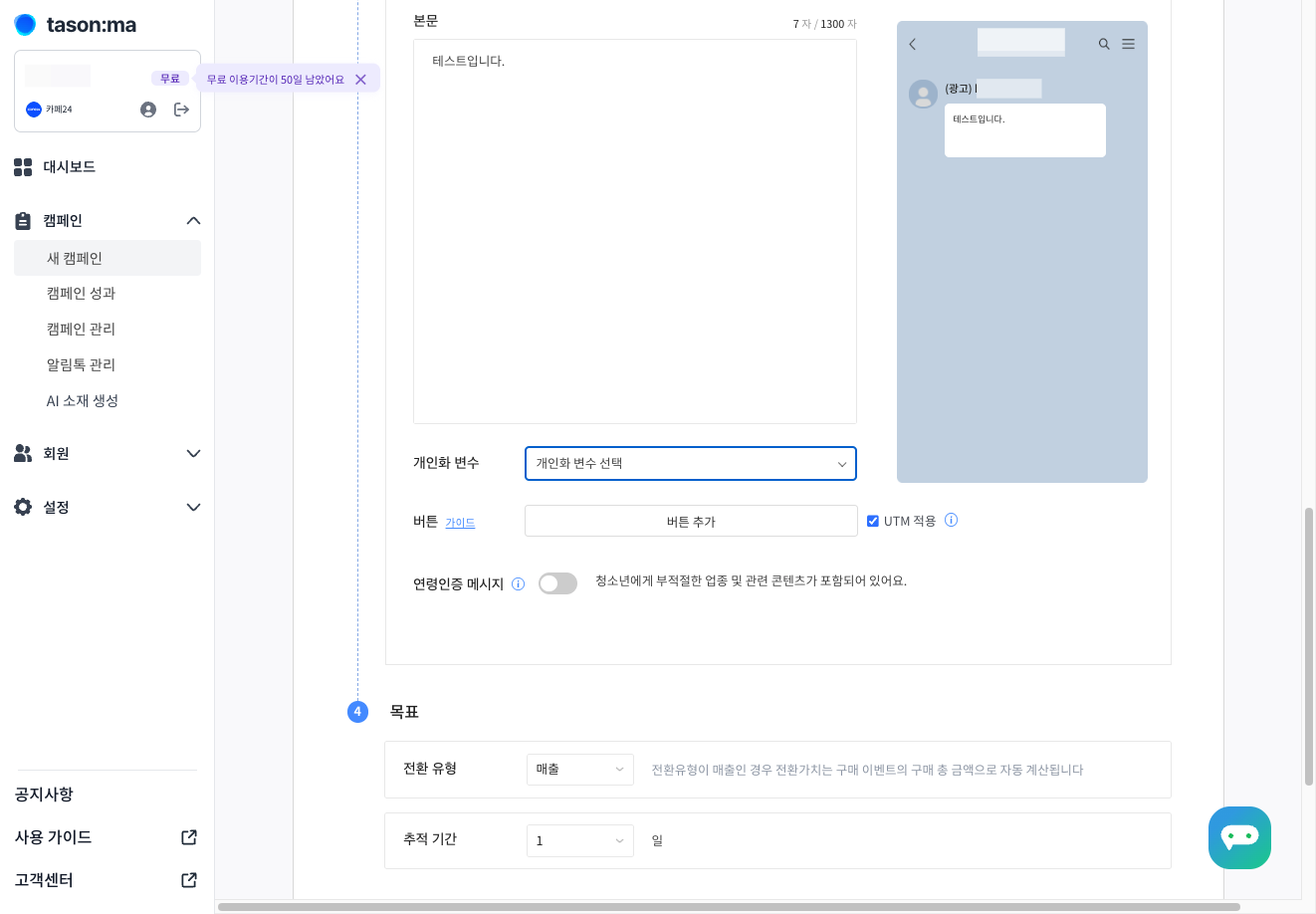Open the 추적 기간 dropdown
Screen dimensions: 1316x914
point(580,840)
